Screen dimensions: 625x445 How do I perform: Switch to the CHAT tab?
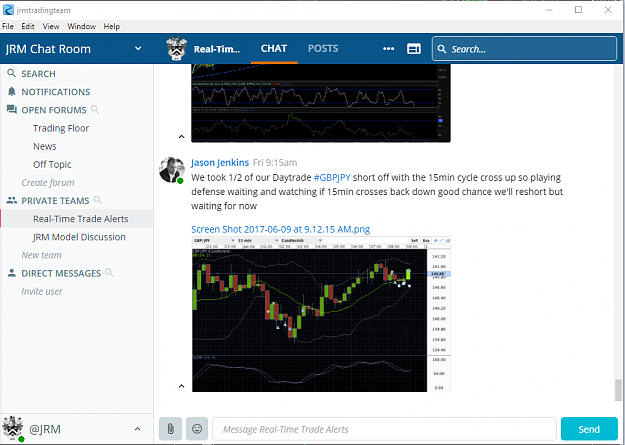point(274,49)
